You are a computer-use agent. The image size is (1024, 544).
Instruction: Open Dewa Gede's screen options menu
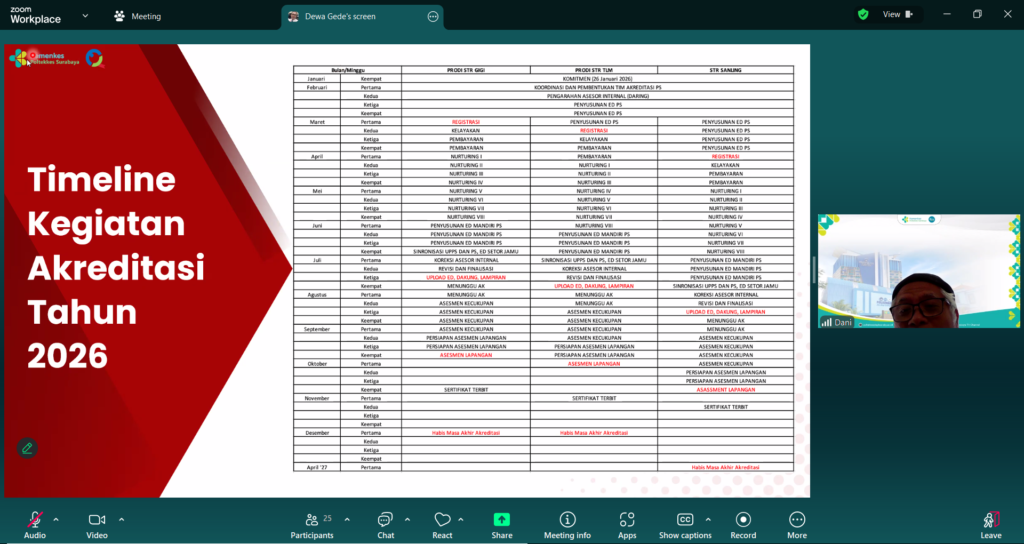pyautogui.click(x=433, y=16)
